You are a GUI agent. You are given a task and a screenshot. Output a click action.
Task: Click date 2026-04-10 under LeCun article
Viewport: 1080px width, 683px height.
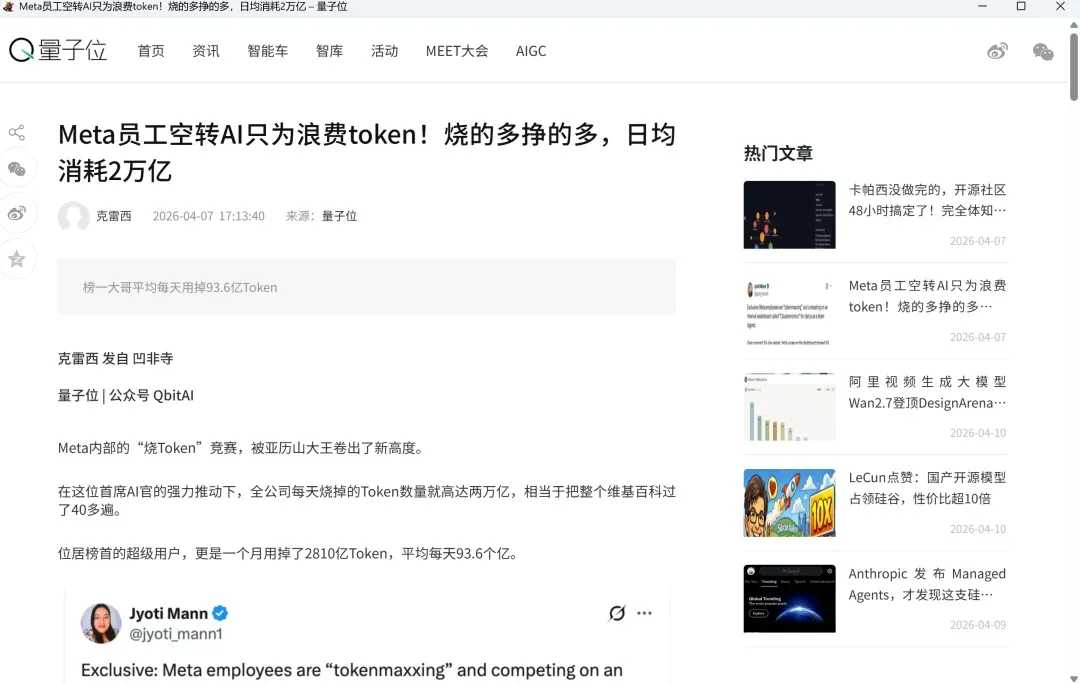977,529
